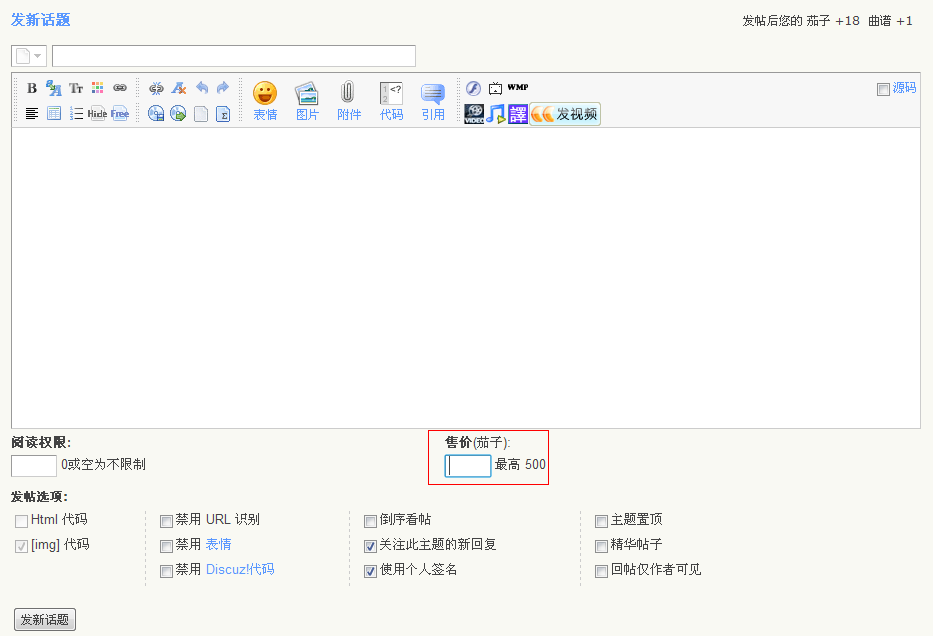933x636 pixels.
Task: Click the 发新话题 page heading
Action: point(40,20)
